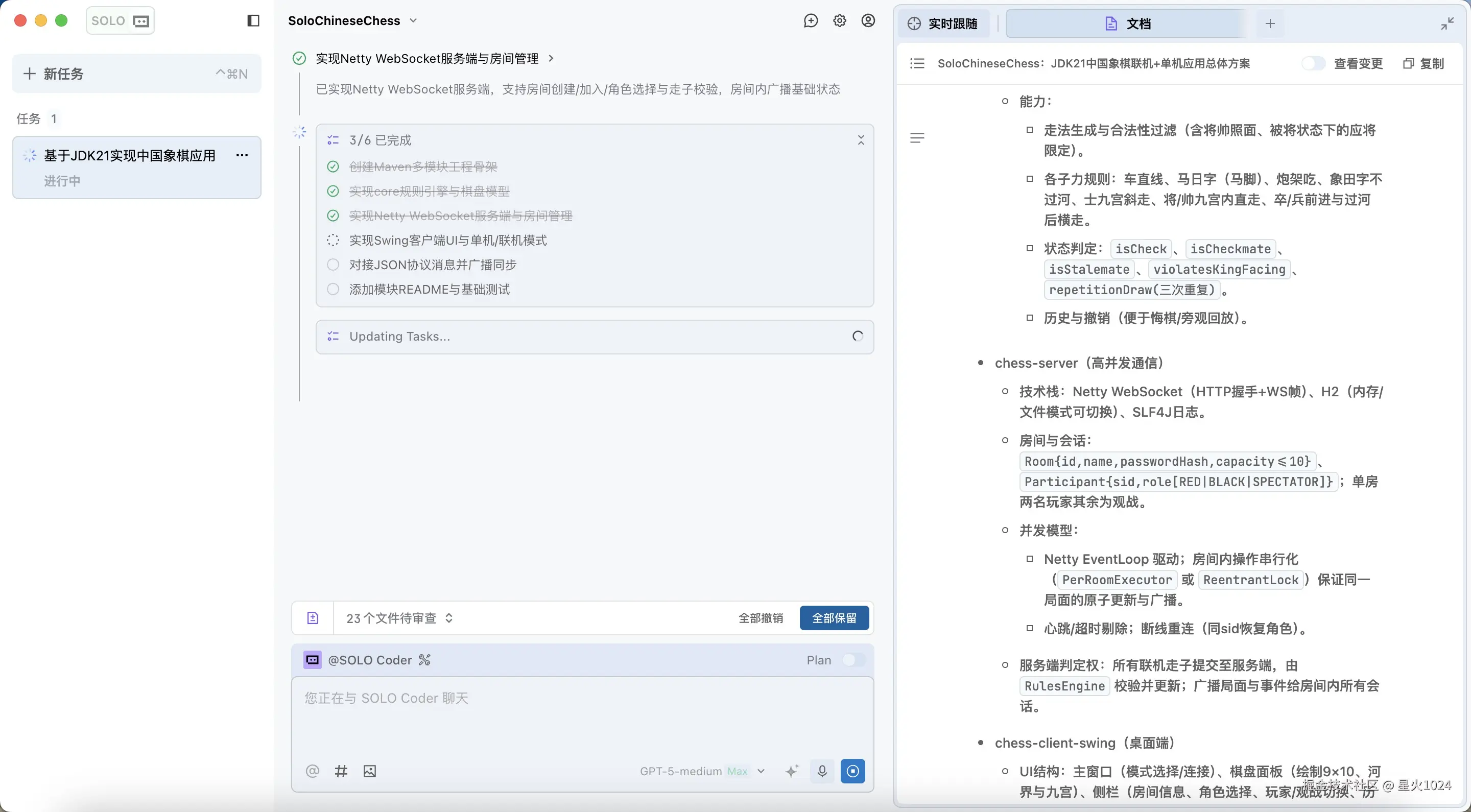Screen dimensions: 1471x812
Task: Open new chat bubble icon
Action: tap(810, 21)
